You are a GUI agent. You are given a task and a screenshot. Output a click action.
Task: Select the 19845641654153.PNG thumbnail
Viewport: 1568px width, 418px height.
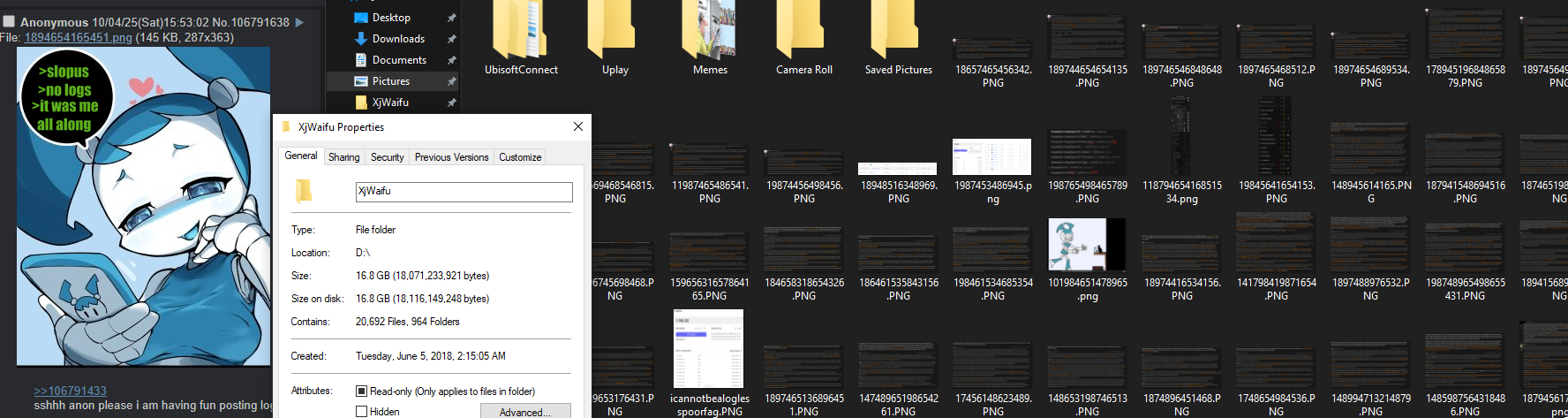[x=1276, y=137]
